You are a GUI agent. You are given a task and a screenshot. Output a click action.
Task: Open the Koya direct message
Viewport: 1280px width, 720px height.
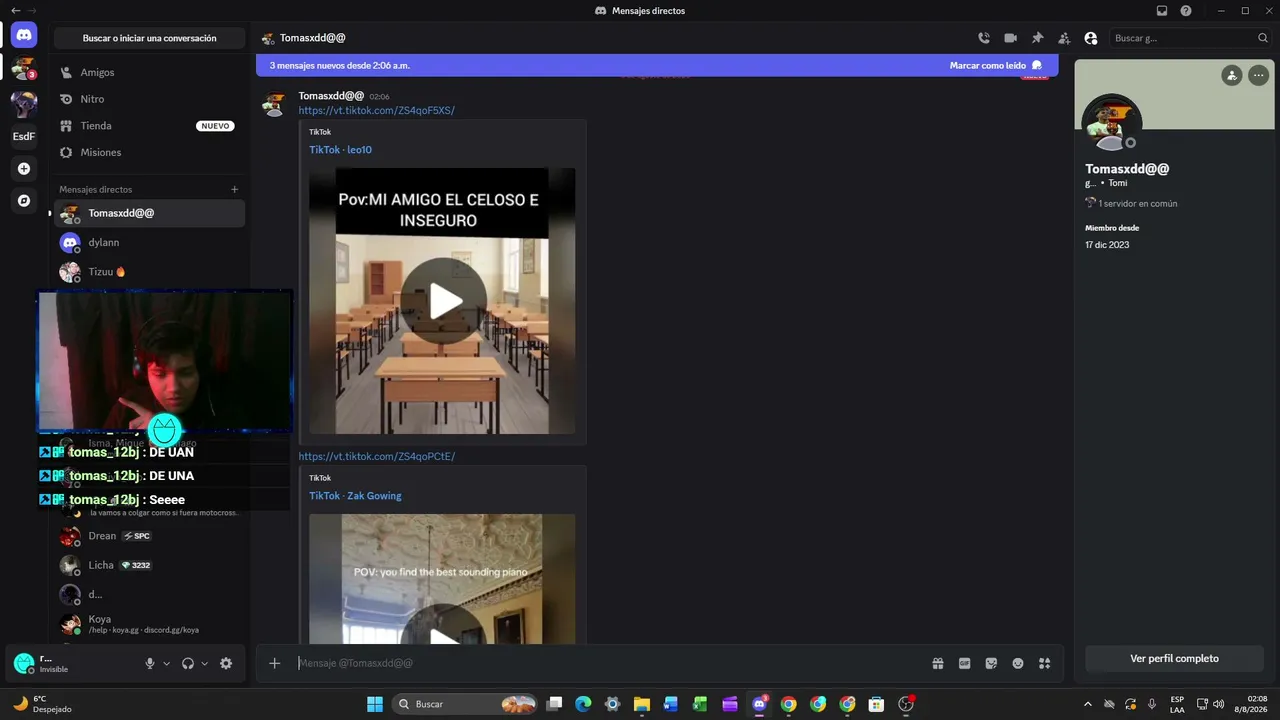pyautogui.click(x=150, y=624)
